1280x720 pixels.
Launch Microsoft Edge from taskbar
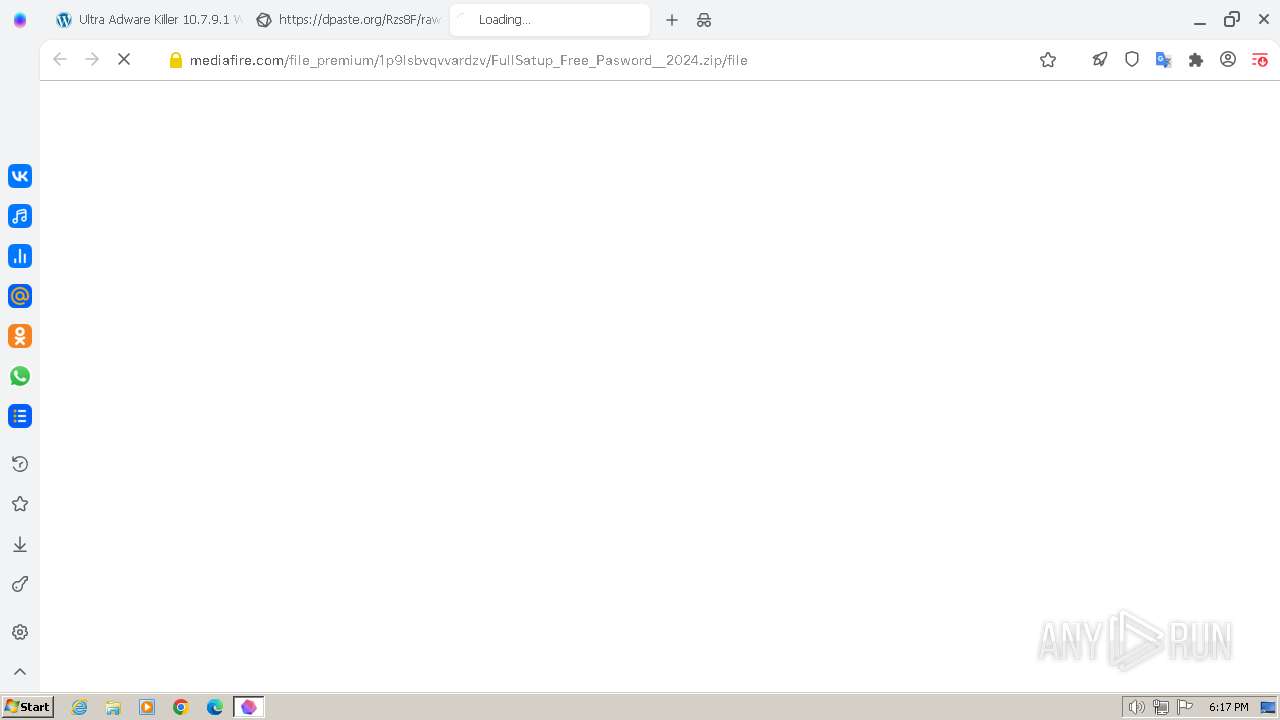pyautogui.click(x=215, y=707)
